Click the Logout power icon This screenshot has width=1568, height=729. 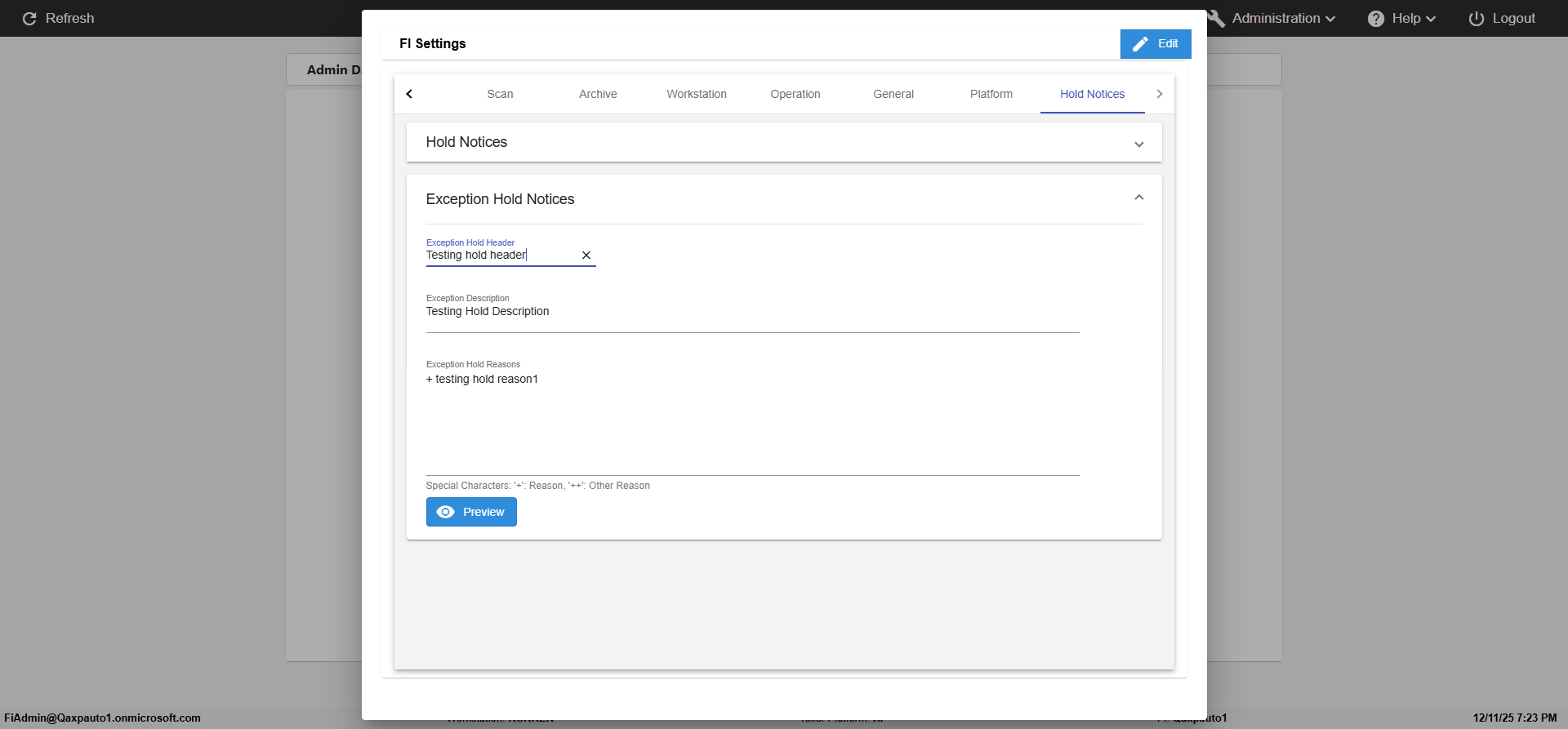(1477, 19)
